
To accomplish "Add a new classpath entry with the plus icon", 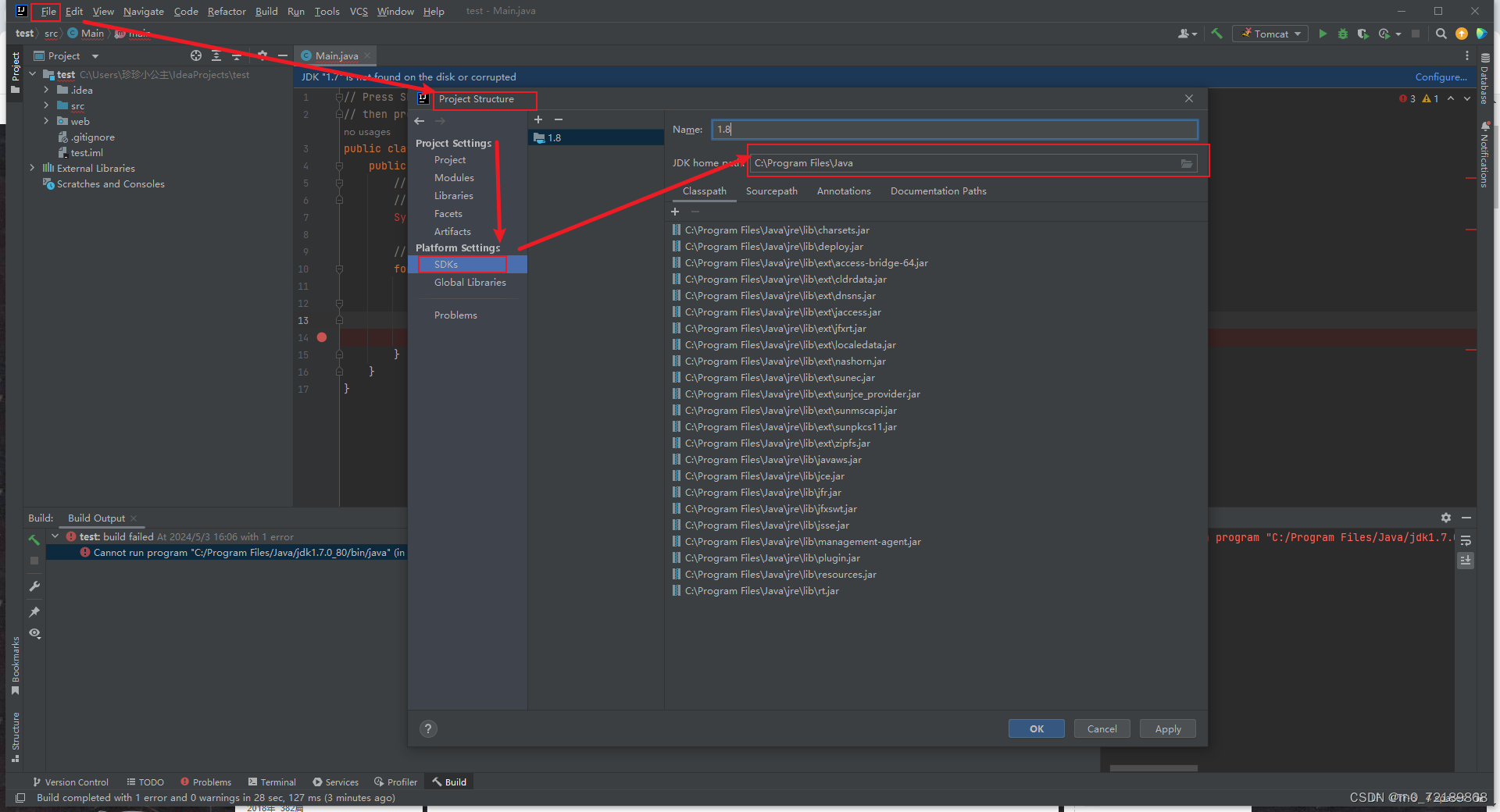I will click(674, 211).
